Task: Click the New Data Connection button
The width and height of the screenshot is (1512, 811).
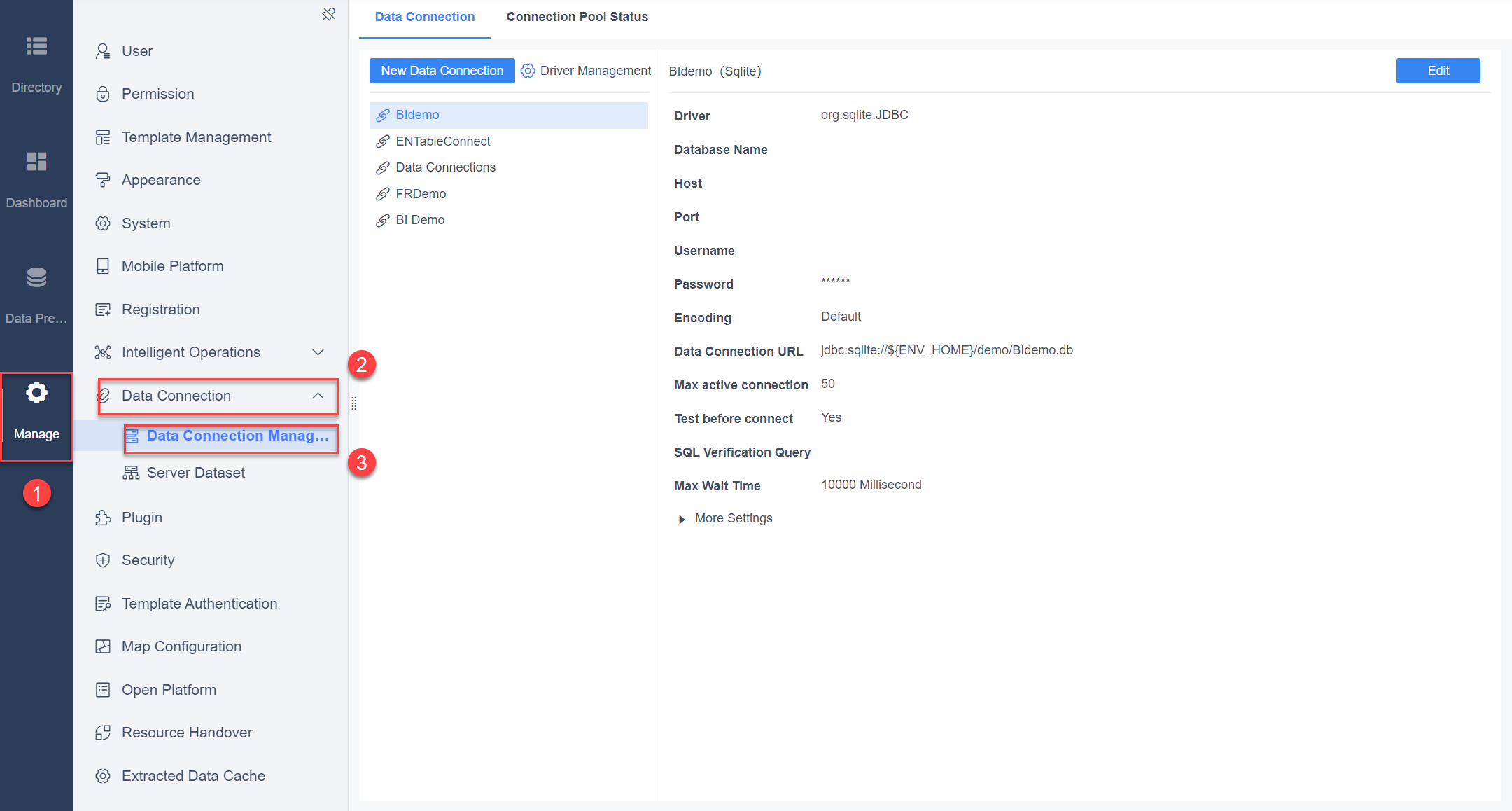Action: (x=442, y=71)
